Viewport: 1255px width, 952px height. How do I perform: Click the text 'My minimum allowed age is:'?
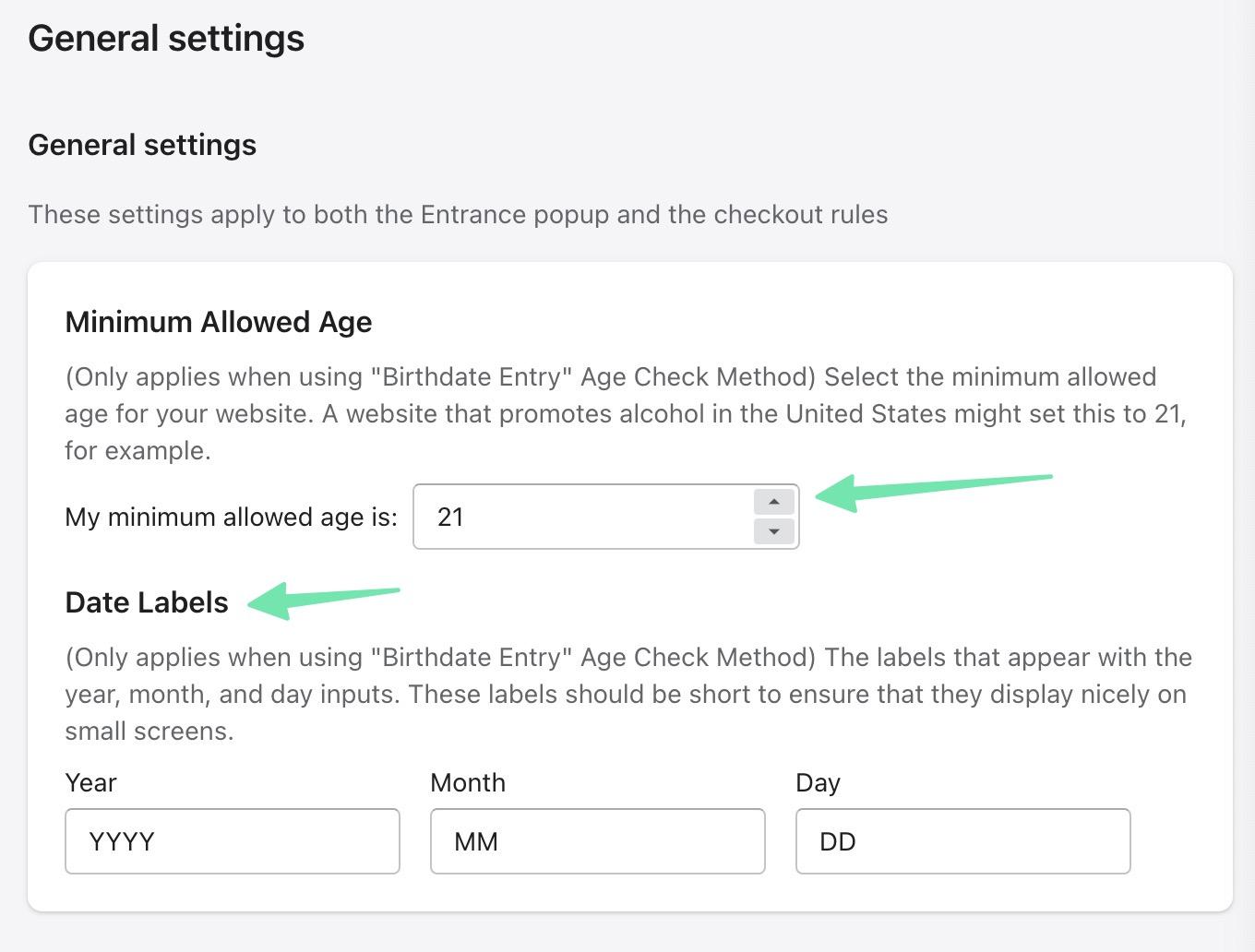[x=230, y=517]
